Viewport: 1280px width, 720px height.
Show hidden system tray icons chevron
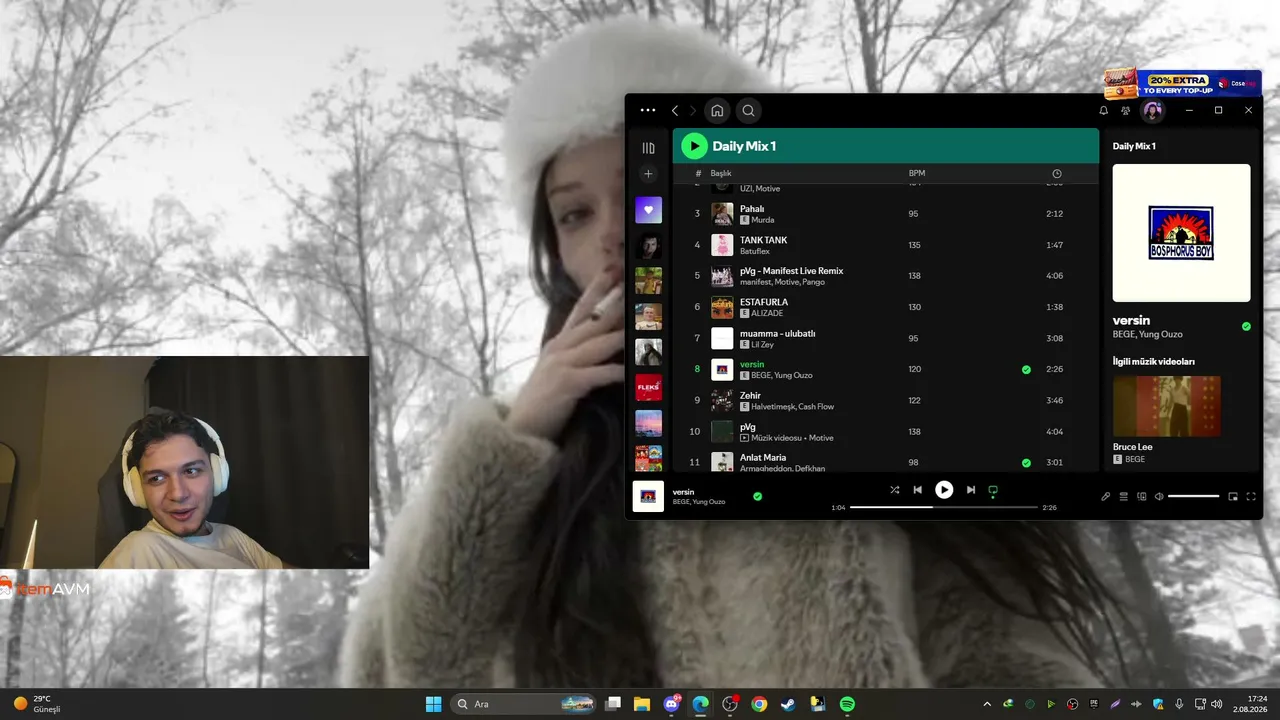pos(987,704)
